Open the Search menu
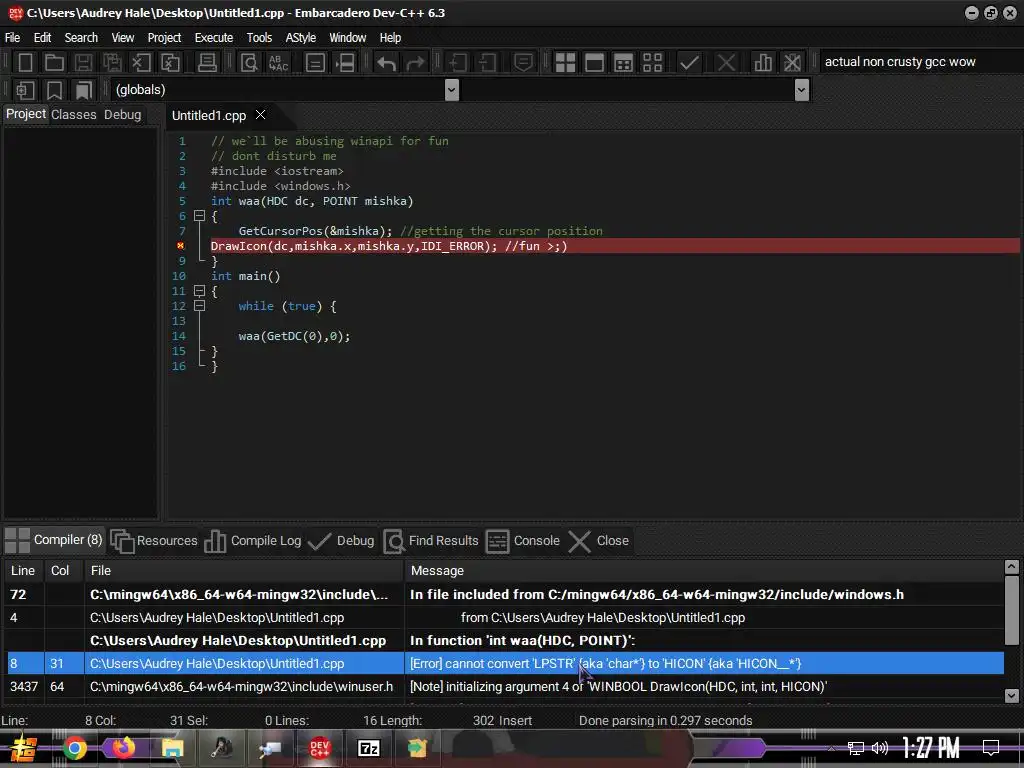1024x768 pixels. click(81, 37)
